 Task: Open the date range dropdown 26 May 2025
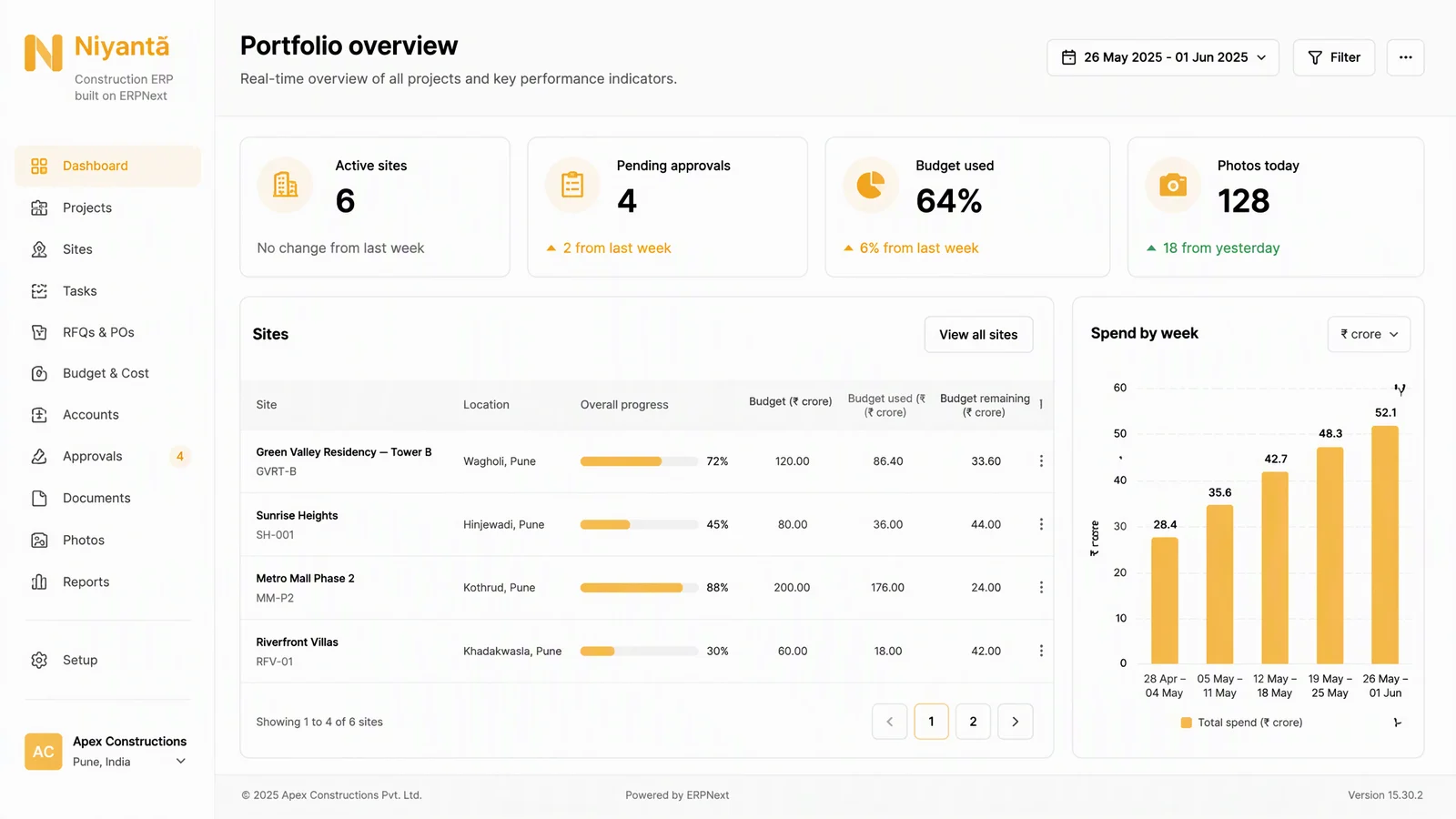click(1163, 57)
